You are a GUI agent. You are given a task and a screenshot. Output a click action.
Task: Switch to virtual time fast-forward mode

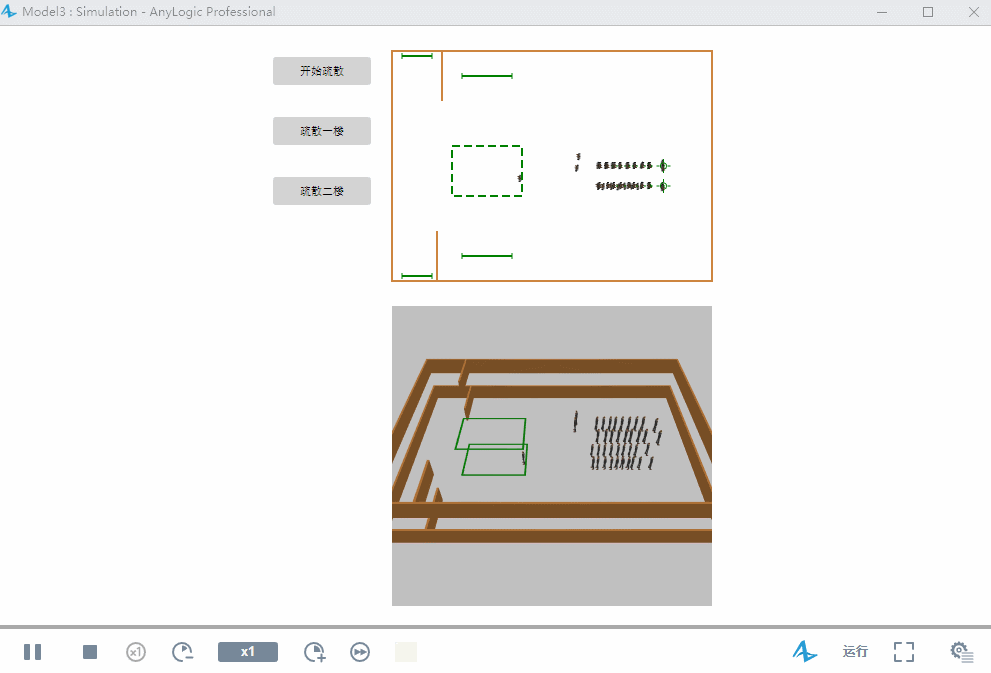tap(360, 652)
